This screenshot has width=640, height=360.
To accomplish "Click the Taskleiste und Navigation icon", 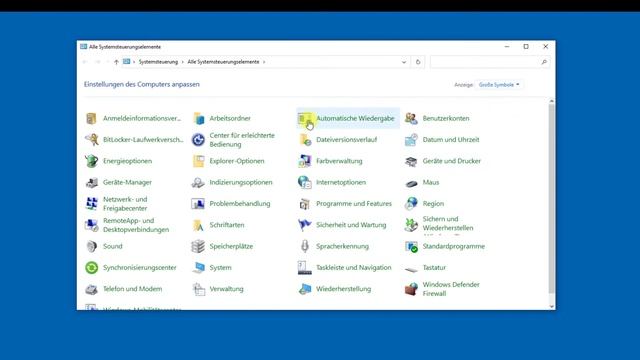I will [305, 267].
